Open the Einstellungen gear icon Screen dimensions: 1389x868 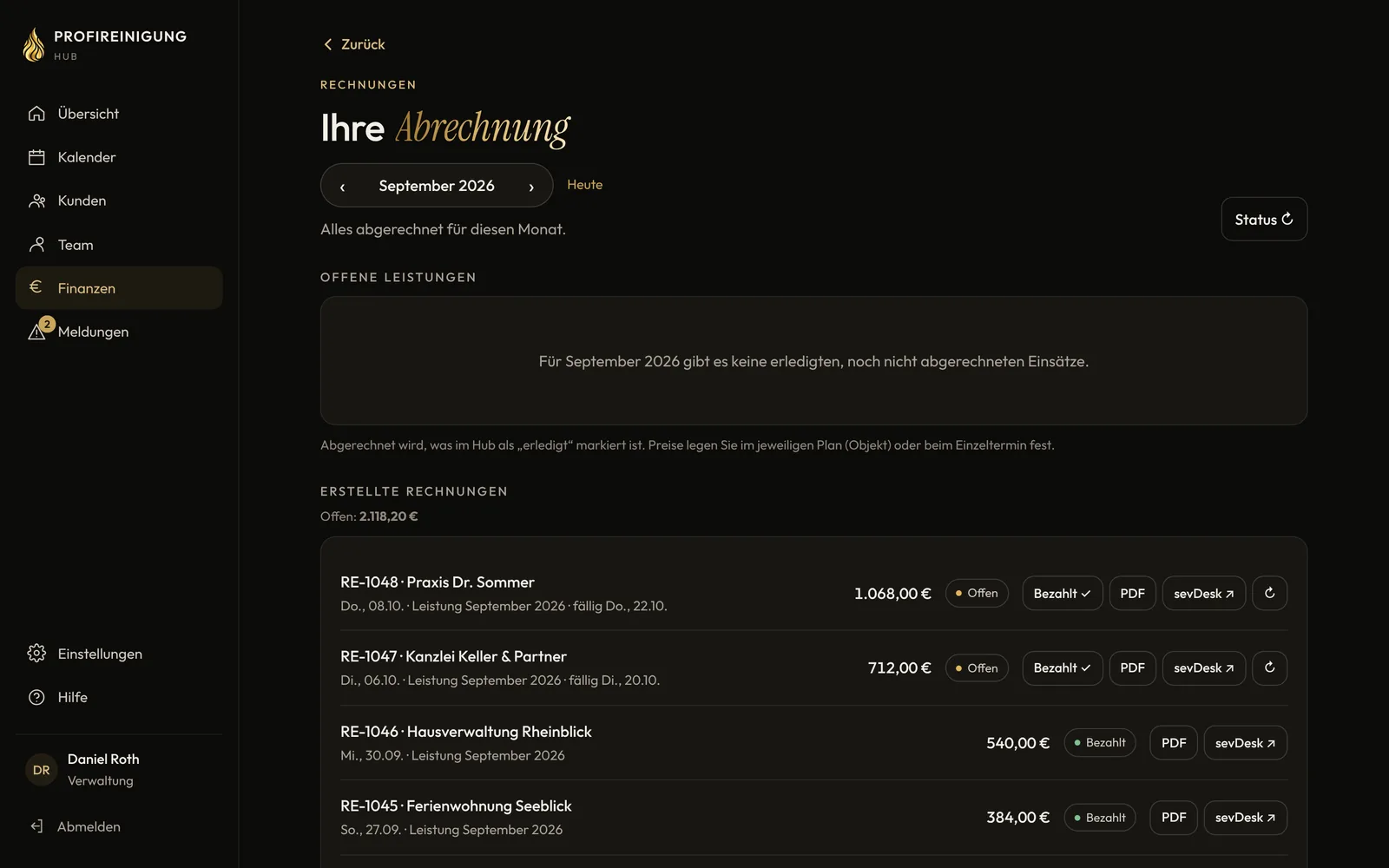tap(36, 654)
